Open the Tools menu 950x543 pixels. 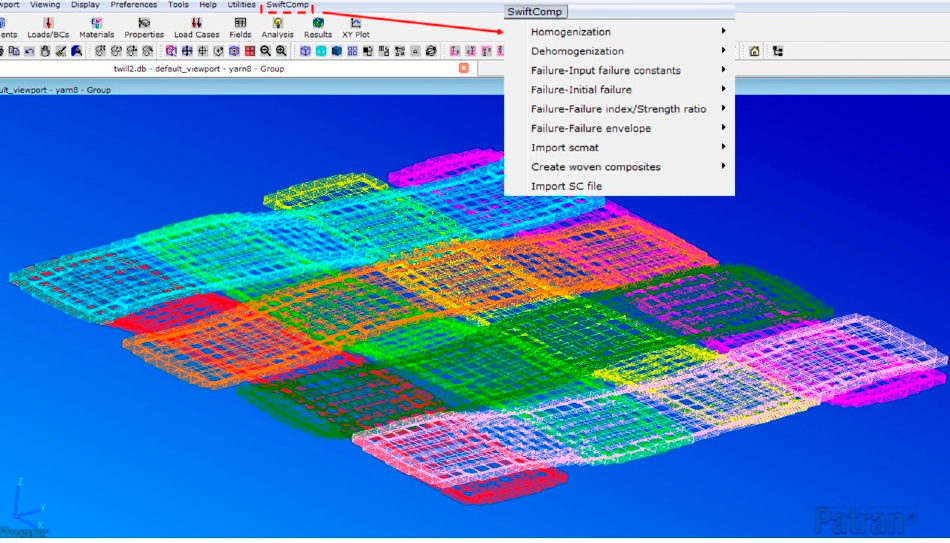[x=178, y=5]
